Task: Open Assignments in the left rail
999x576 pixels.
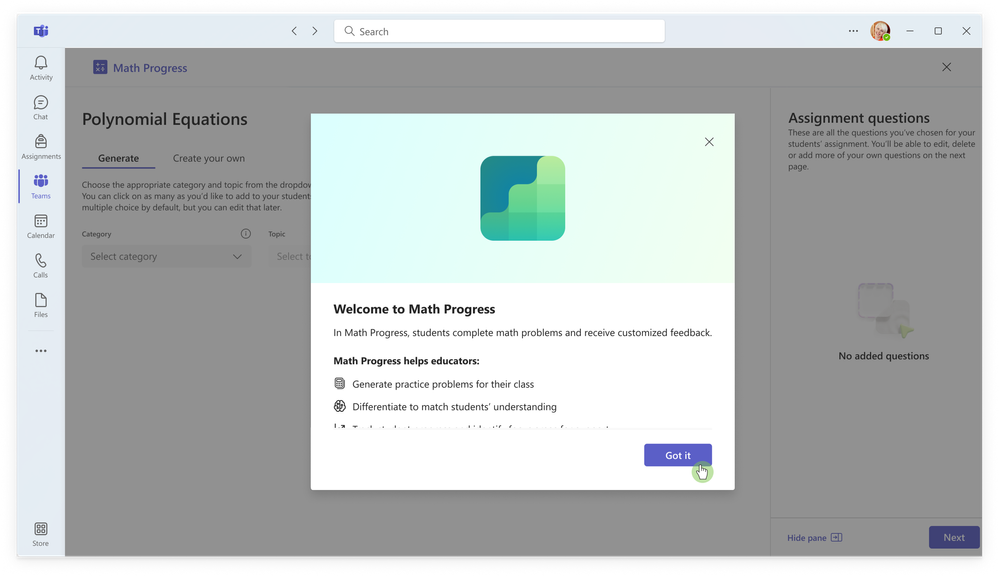Action: coord(41,147)
